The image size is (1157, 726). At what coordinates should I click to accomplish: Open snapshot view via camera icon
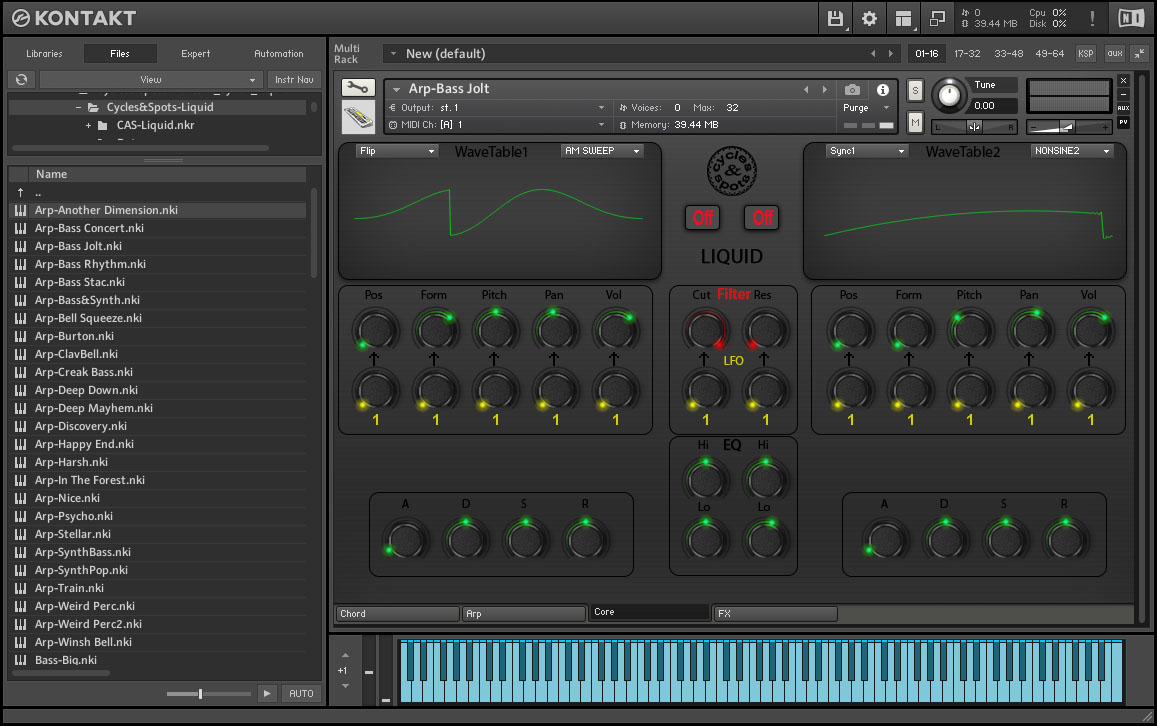pos(852,90)
